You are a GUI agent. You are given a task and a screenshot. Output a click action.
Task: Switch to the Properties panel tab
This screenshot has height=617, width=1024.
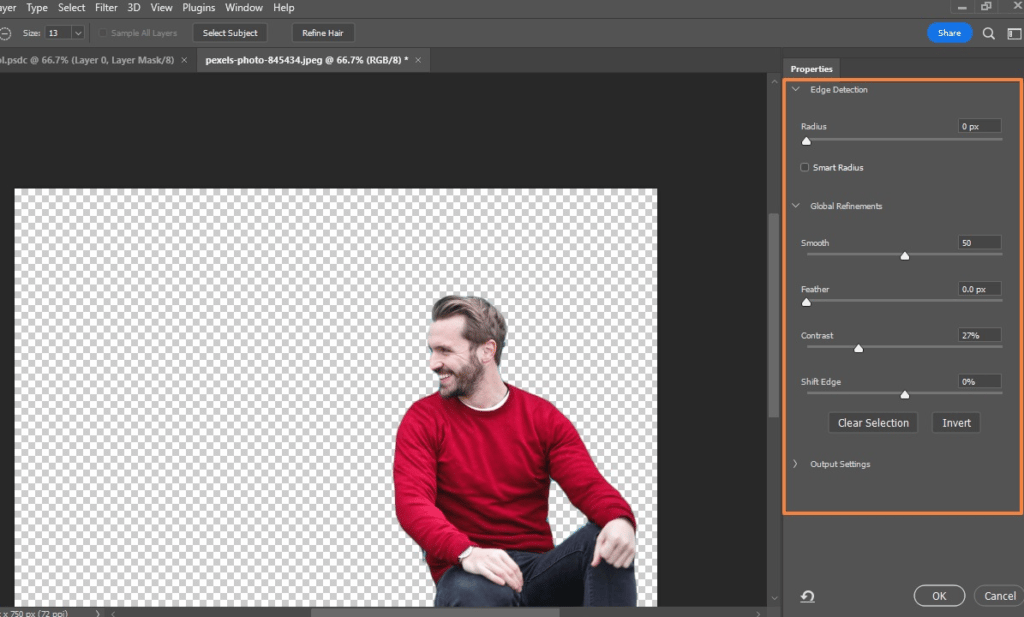pyautogui.click(x=811, y=69)
